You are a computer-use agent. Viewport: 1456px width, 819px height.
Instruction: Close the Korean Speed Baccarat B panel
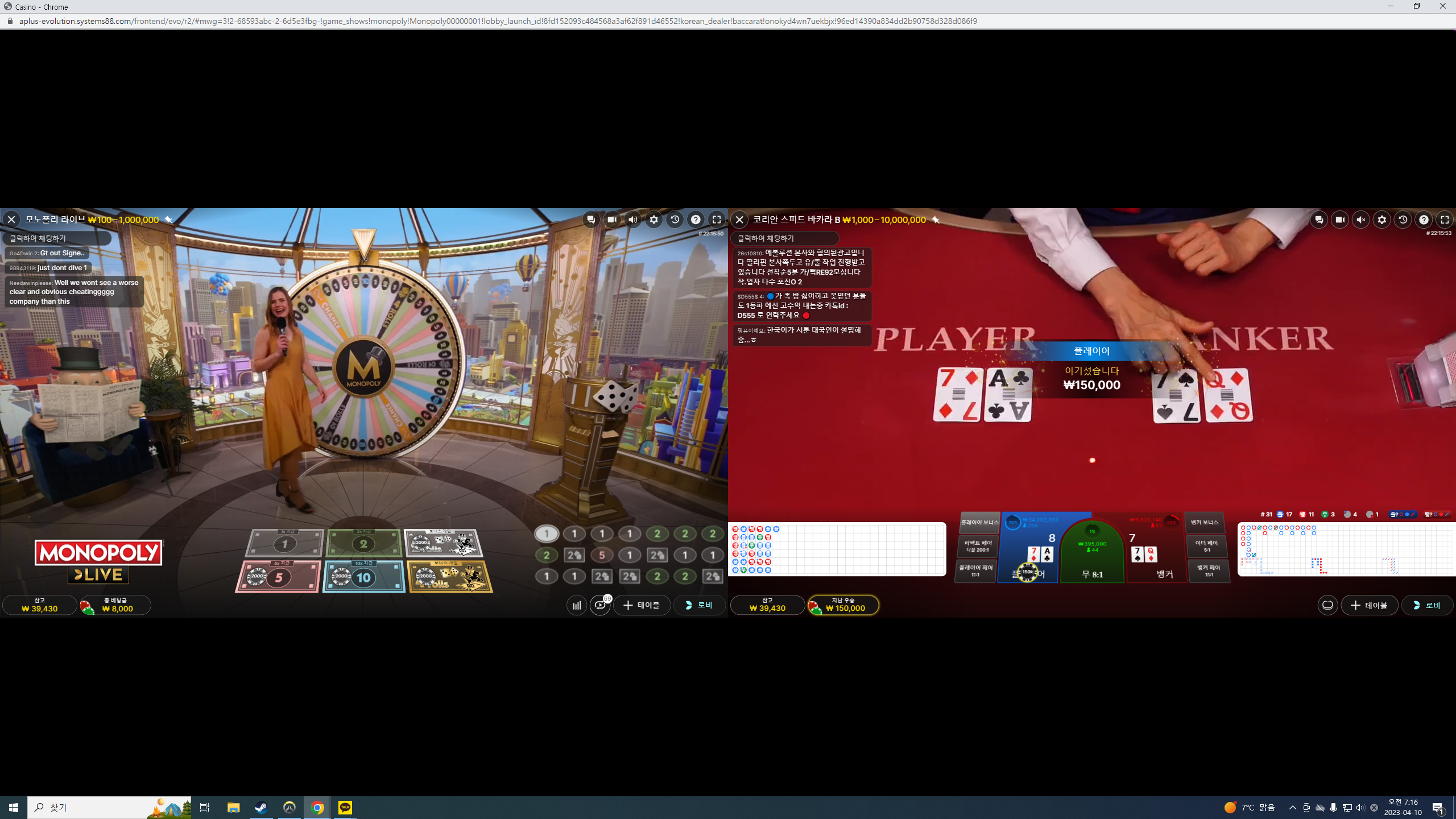pyautogui.click(x=739, y=220)
